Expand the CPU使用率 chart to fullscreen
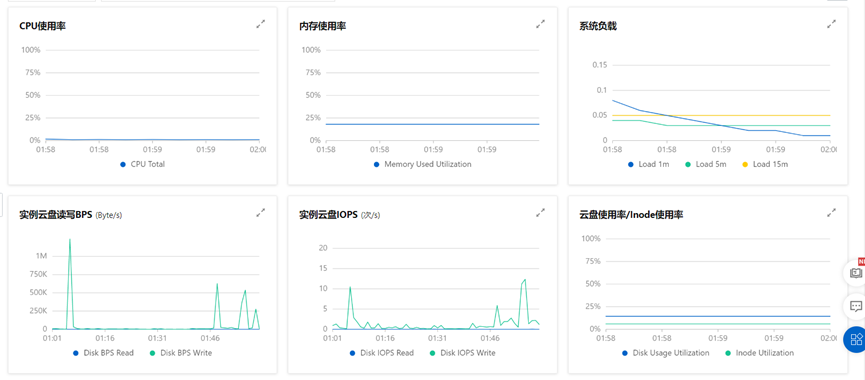The width and height of the screenshot is (865, 380). click(x=260, y=24)
